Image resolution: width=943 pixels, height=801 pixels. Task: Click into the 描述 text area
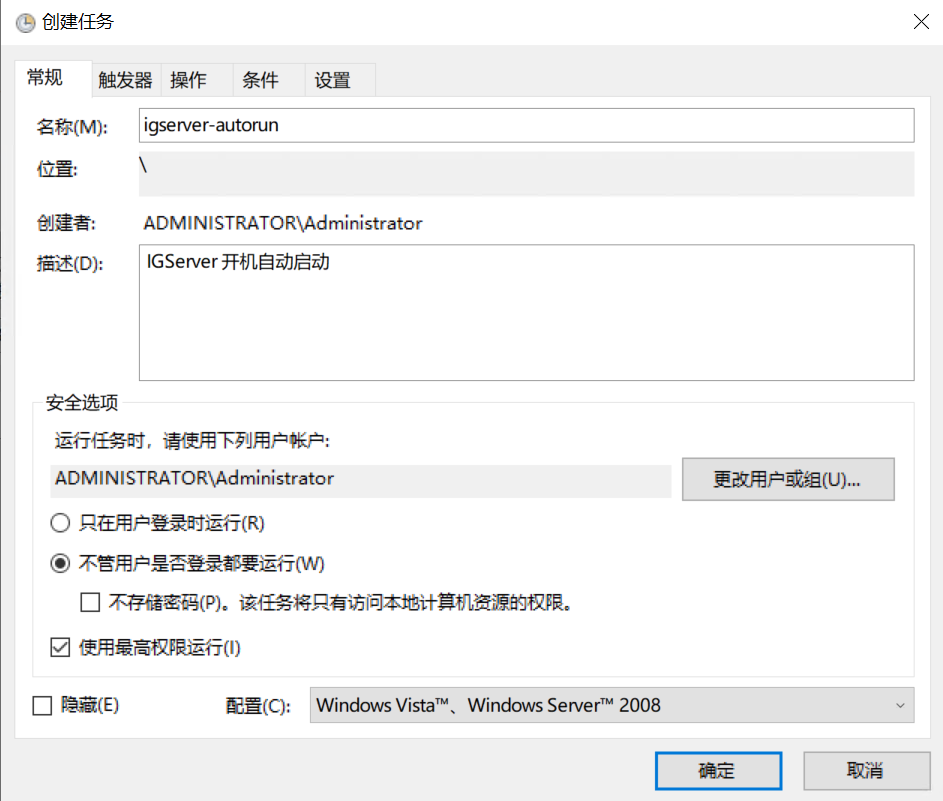pos(526,312)
